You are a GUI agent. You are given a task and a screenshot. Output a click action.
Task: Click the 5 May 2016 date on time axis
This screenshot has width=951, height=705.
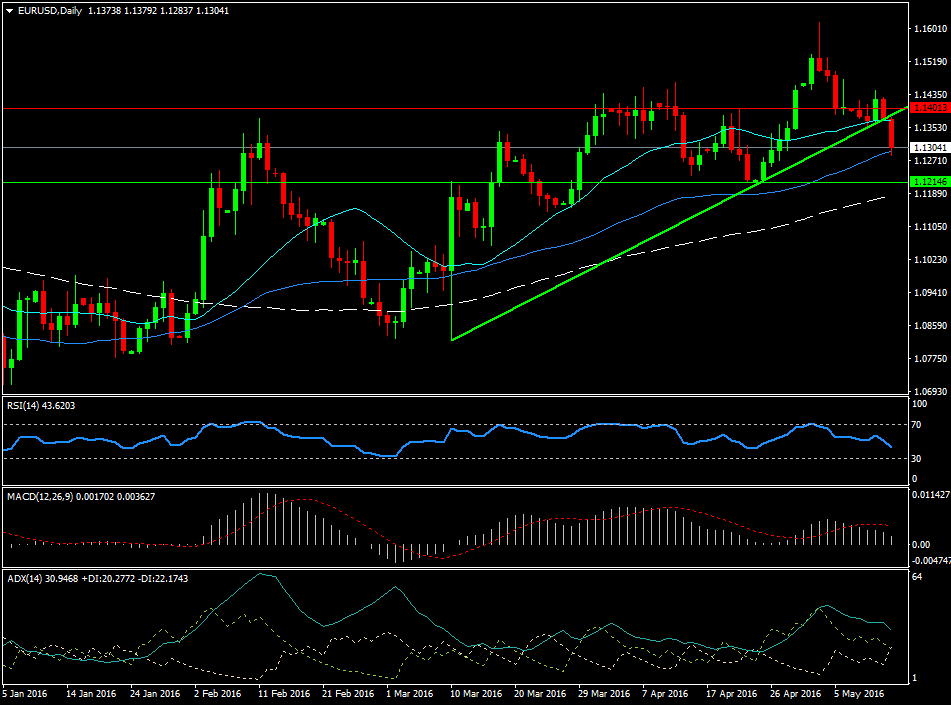859,693
